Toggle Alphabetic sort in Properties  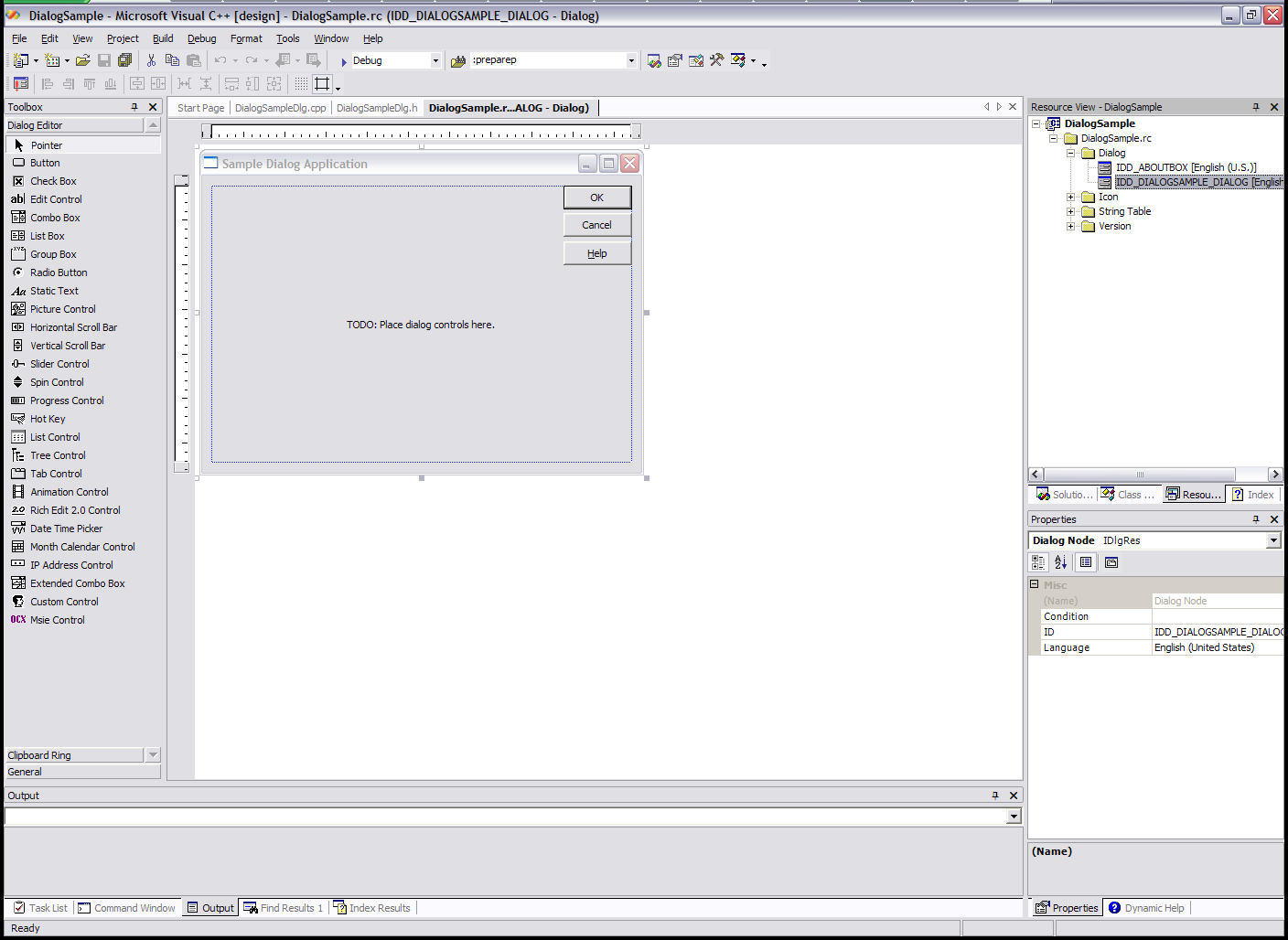click(1060, 562)
